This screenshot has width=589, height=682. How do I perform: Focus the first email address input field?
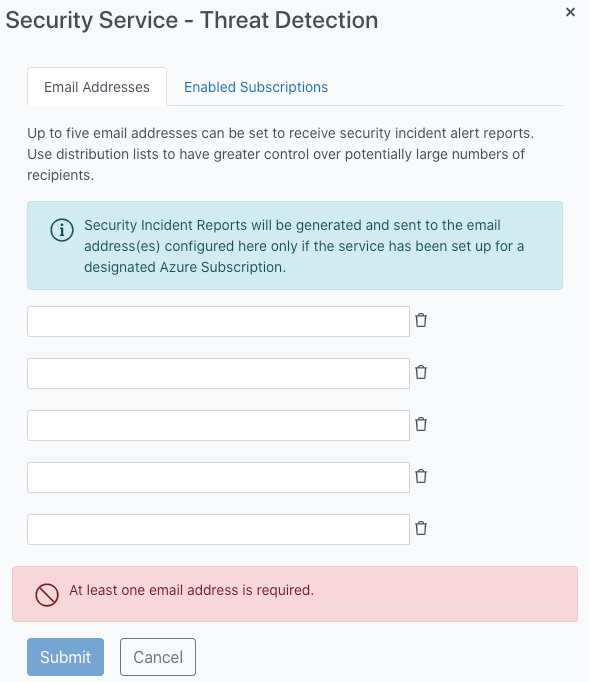point(218,321)
